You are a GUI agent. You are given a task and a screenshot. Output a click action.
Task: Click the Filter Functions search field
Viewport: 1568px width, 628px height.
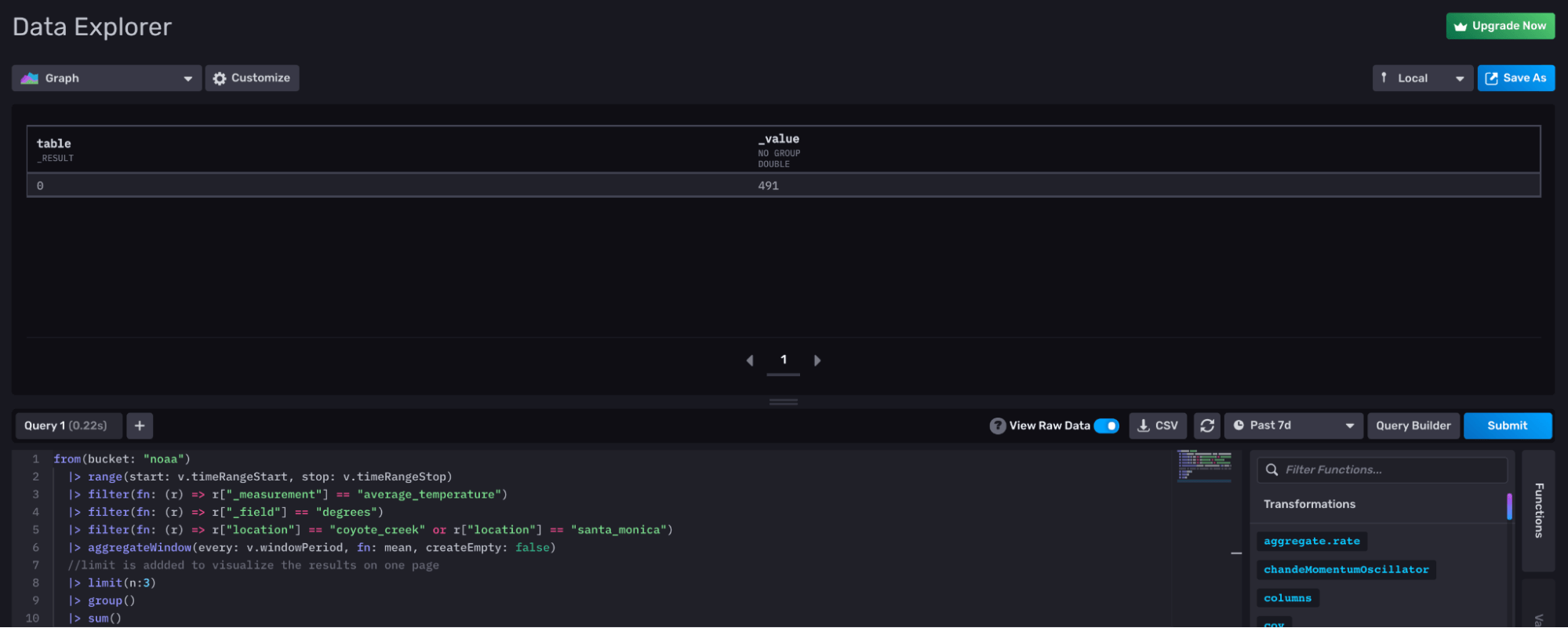(x=1382, y=469)
